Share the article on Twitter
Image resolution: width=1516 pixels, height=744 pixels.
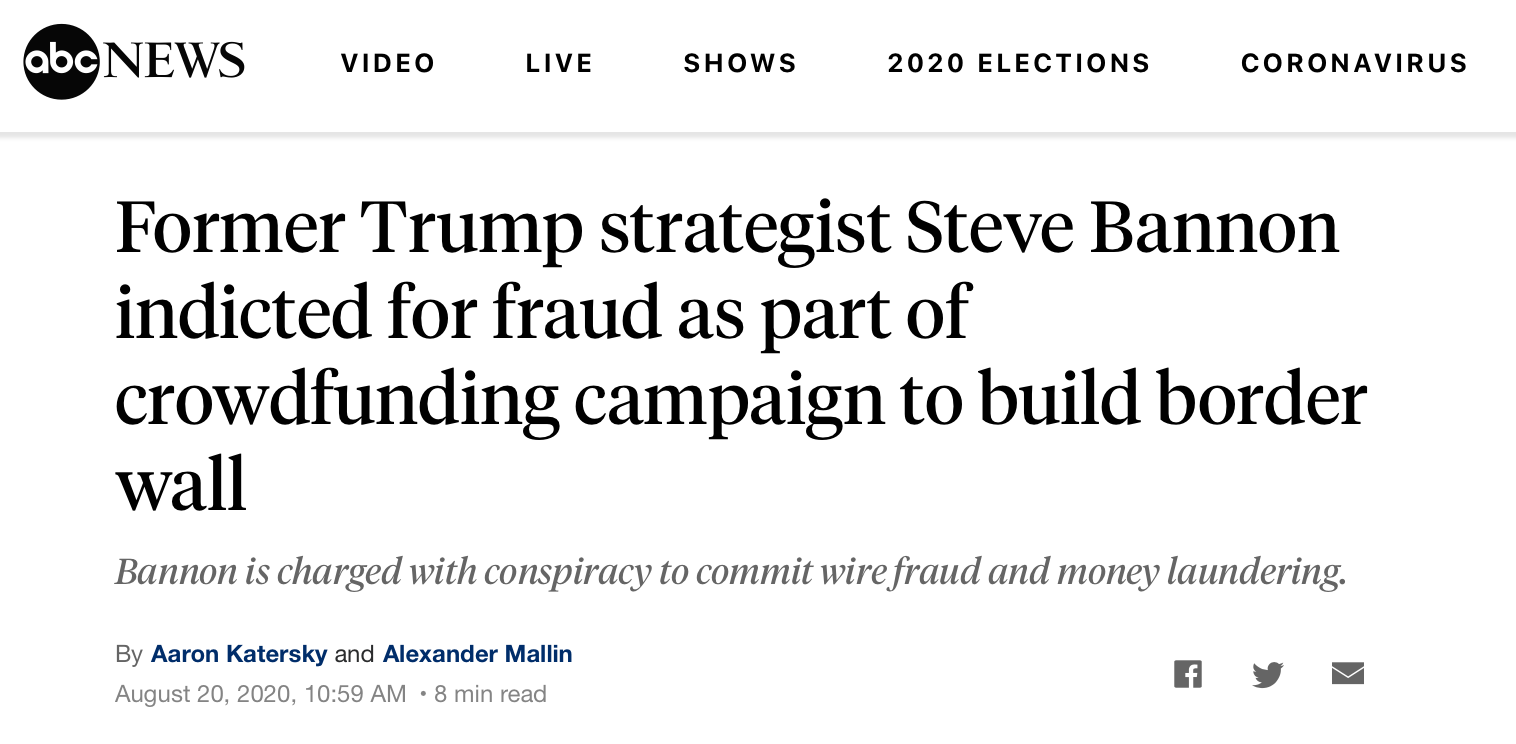pos(1267,674)
